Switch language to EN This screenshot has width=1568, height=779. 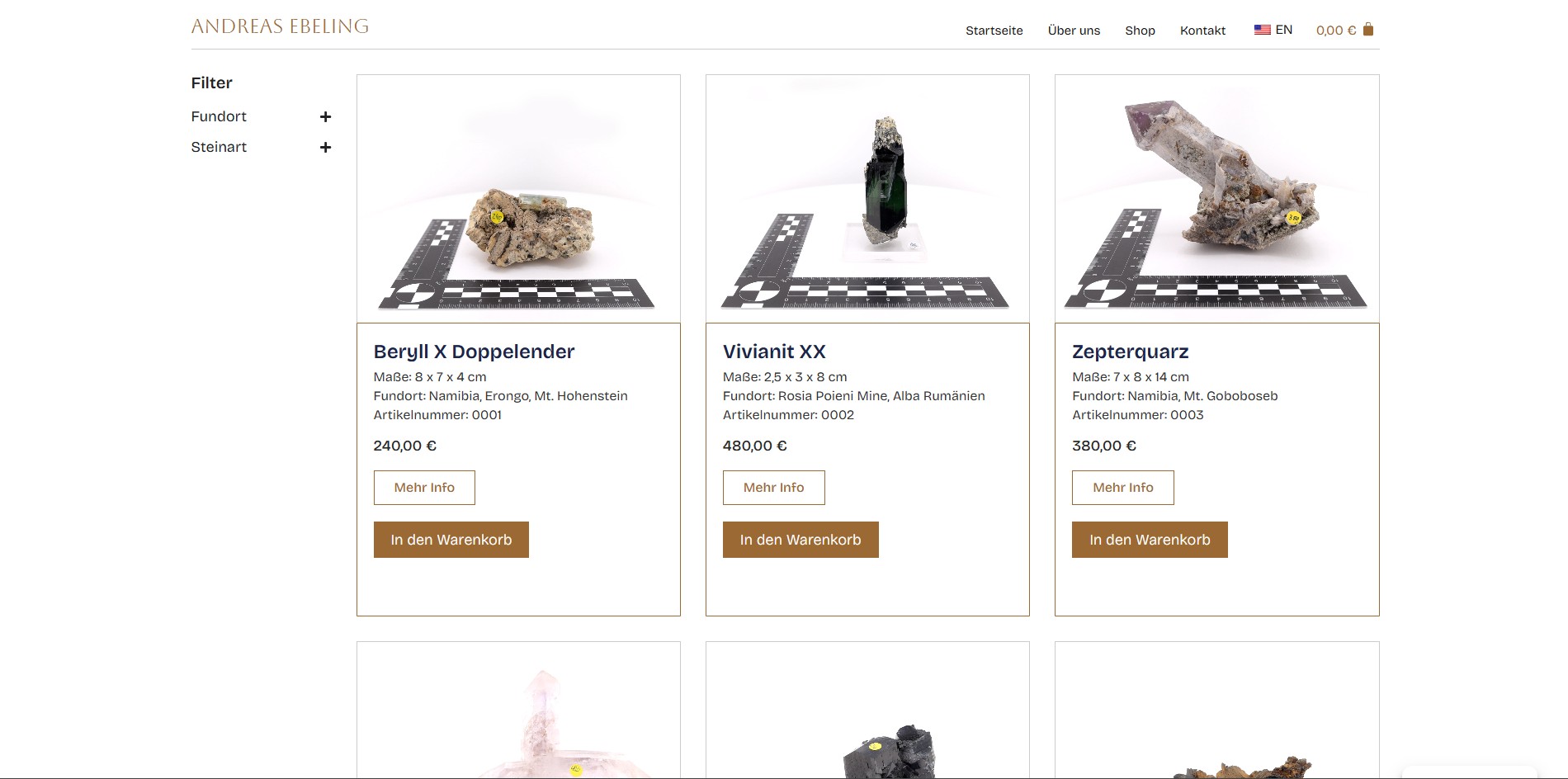pos(1283,30)
